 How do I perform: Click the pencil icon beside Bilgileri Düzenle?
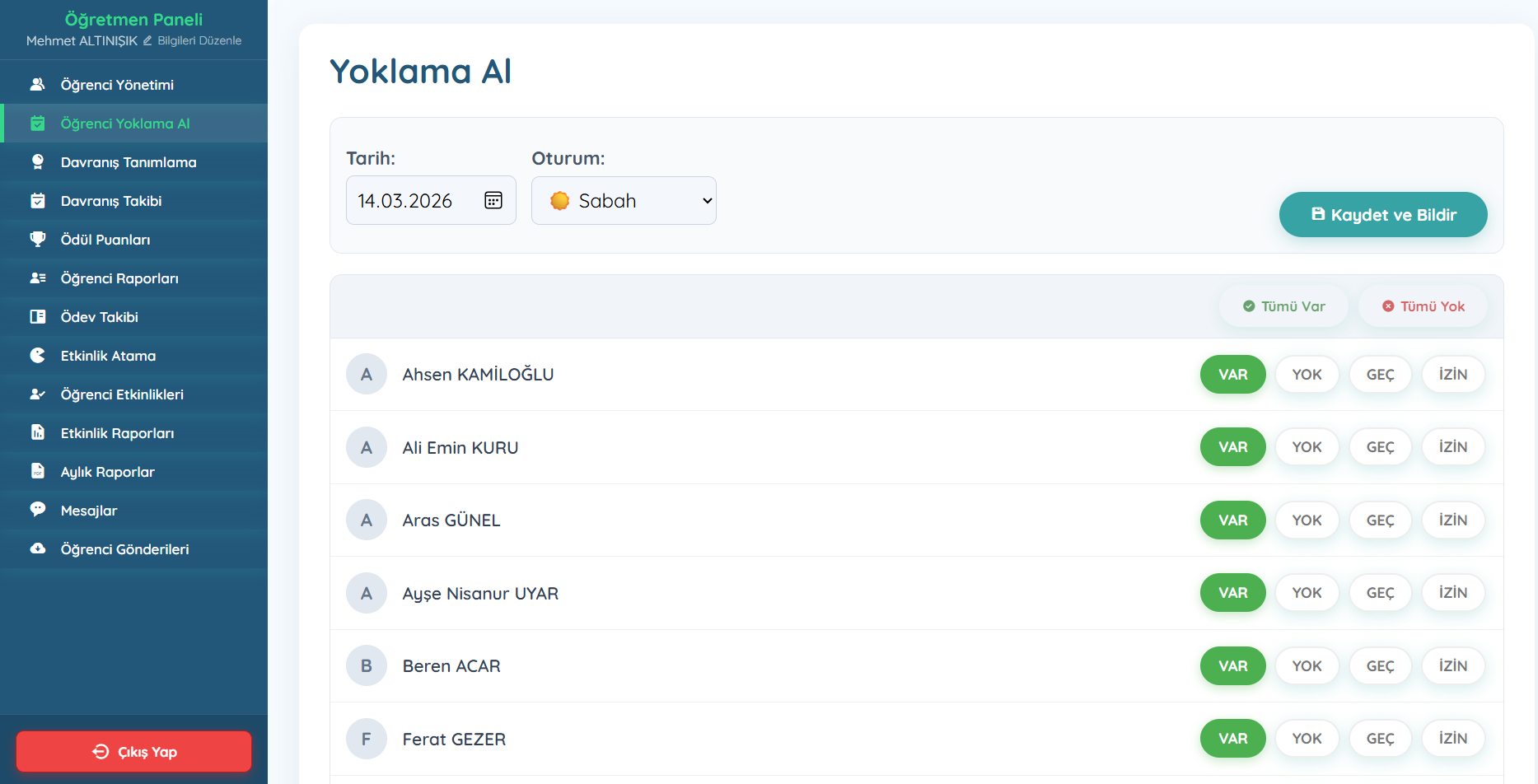(147, 40)
